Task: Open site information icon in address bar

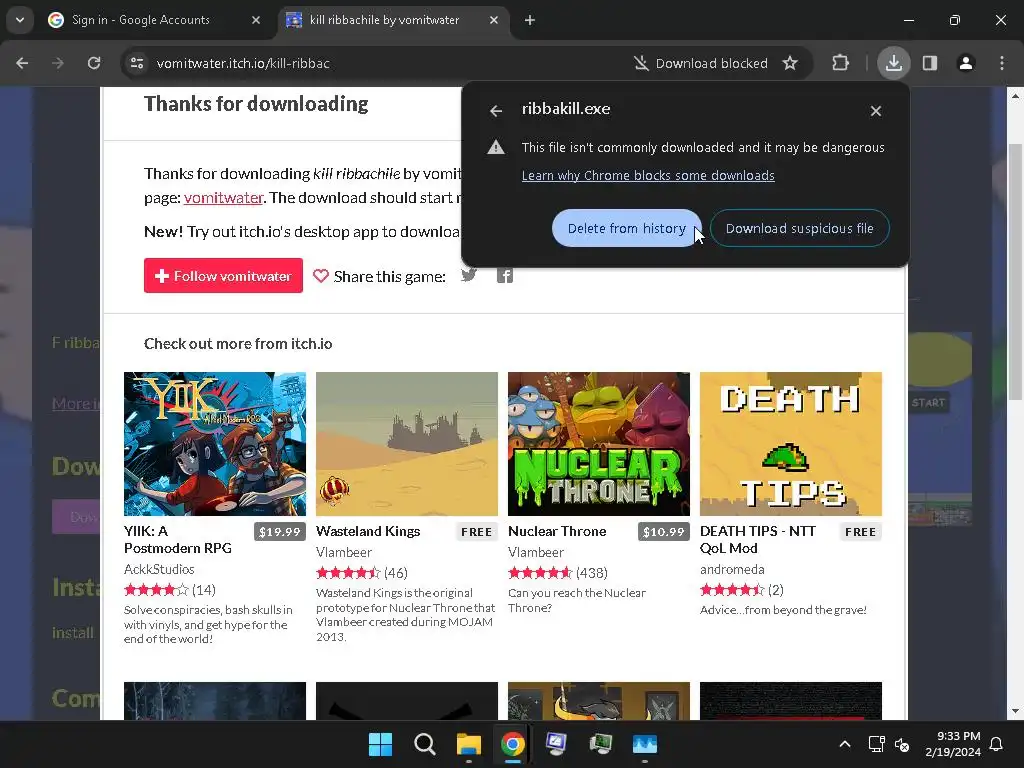Action: 137,63
